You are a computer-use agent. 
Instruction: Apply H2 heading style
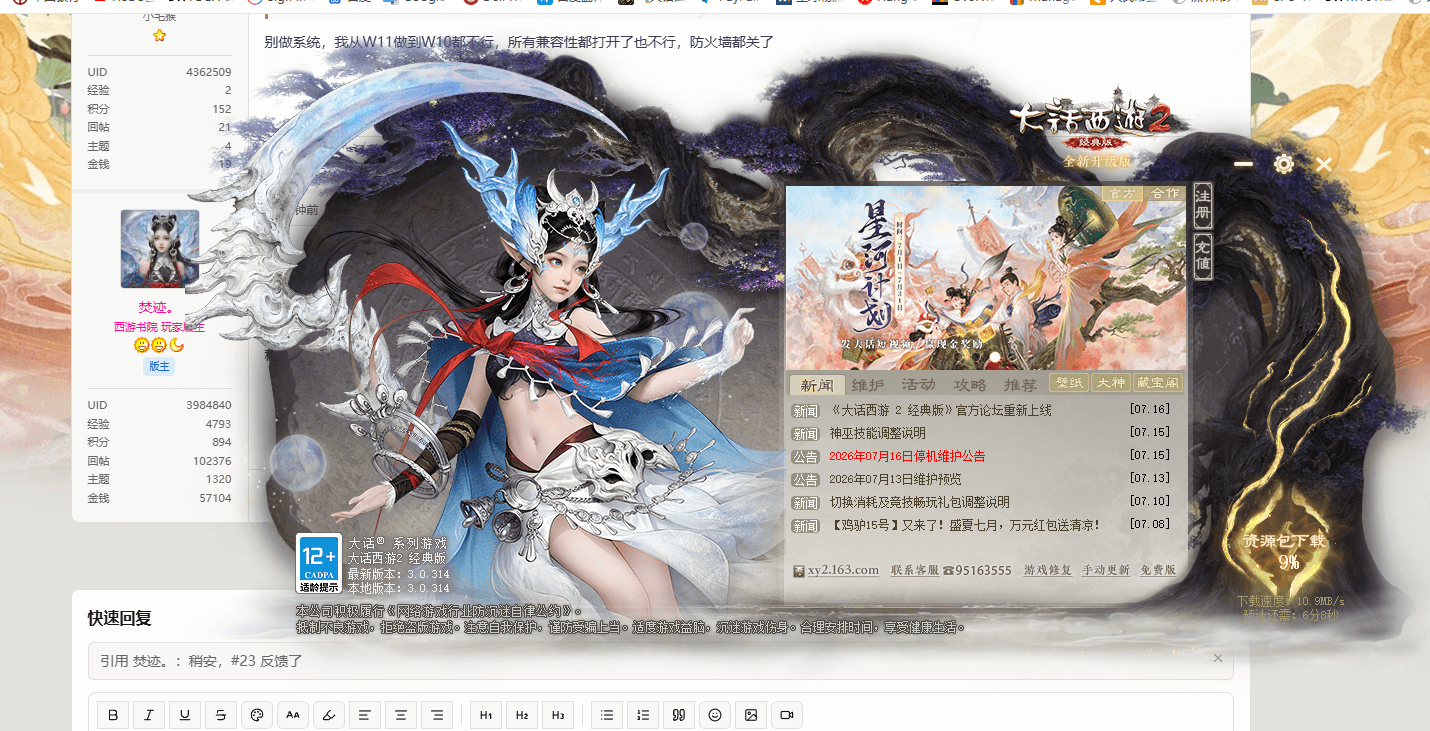522,715
